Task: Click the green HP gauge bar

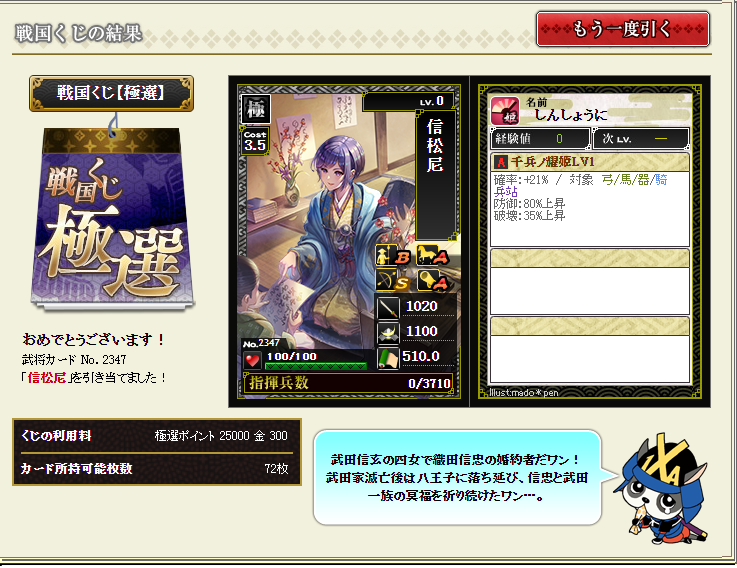Action: tap(316, 366)
